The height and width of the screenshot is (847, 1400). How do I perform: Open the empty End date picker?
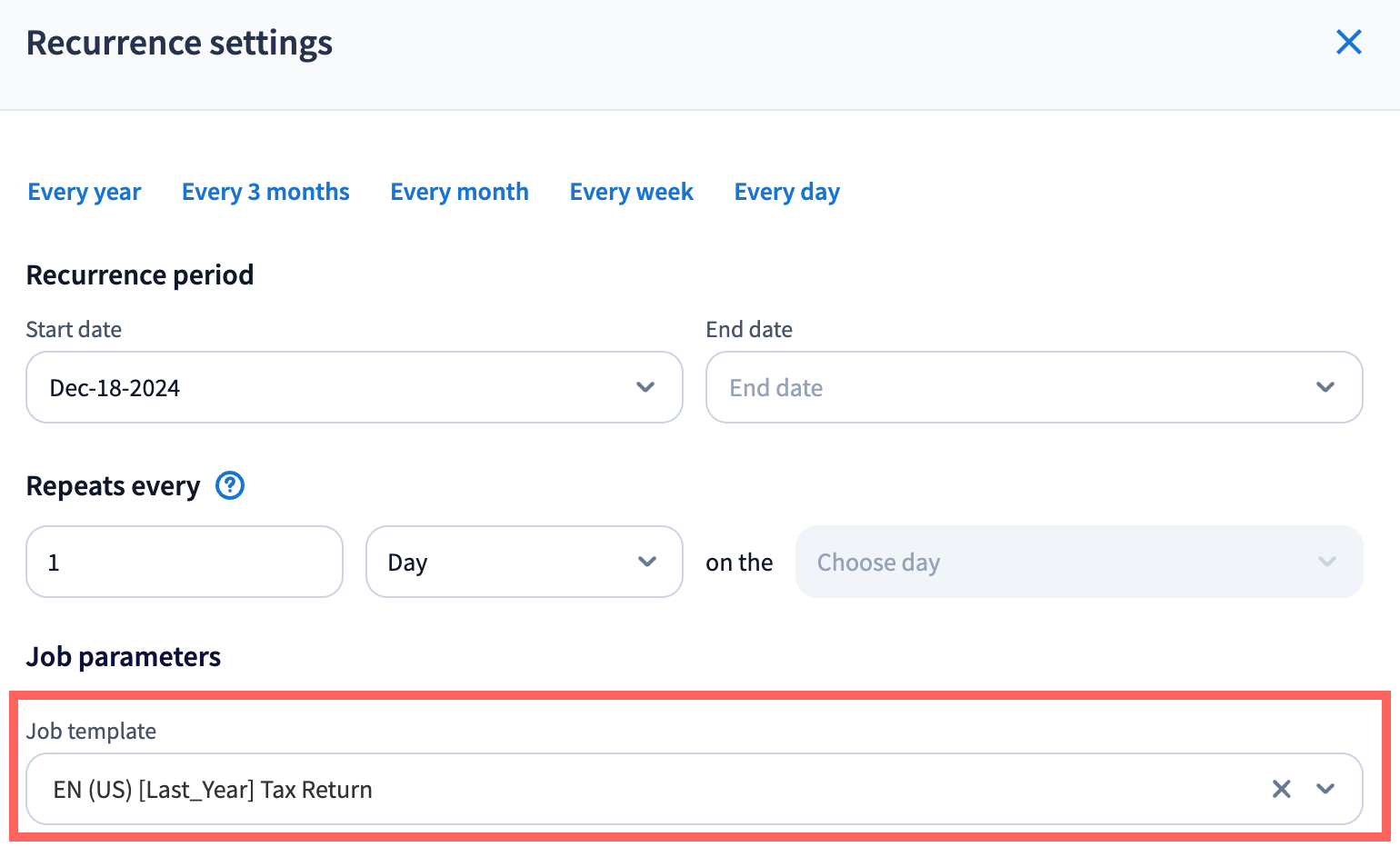pyautogui.click(x=1009, y=387)
